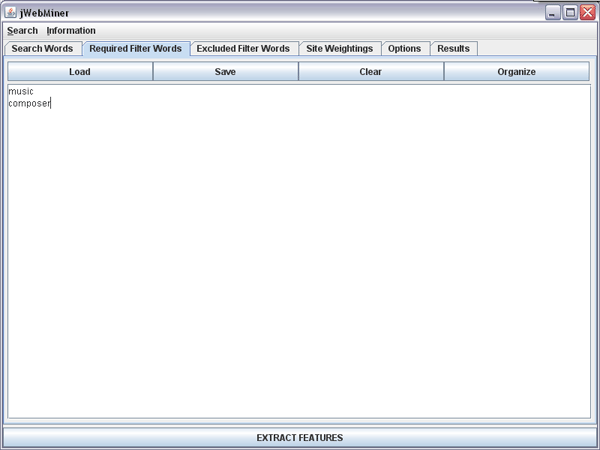Go to the Excluded Filter Words tab

pos(243,48)
